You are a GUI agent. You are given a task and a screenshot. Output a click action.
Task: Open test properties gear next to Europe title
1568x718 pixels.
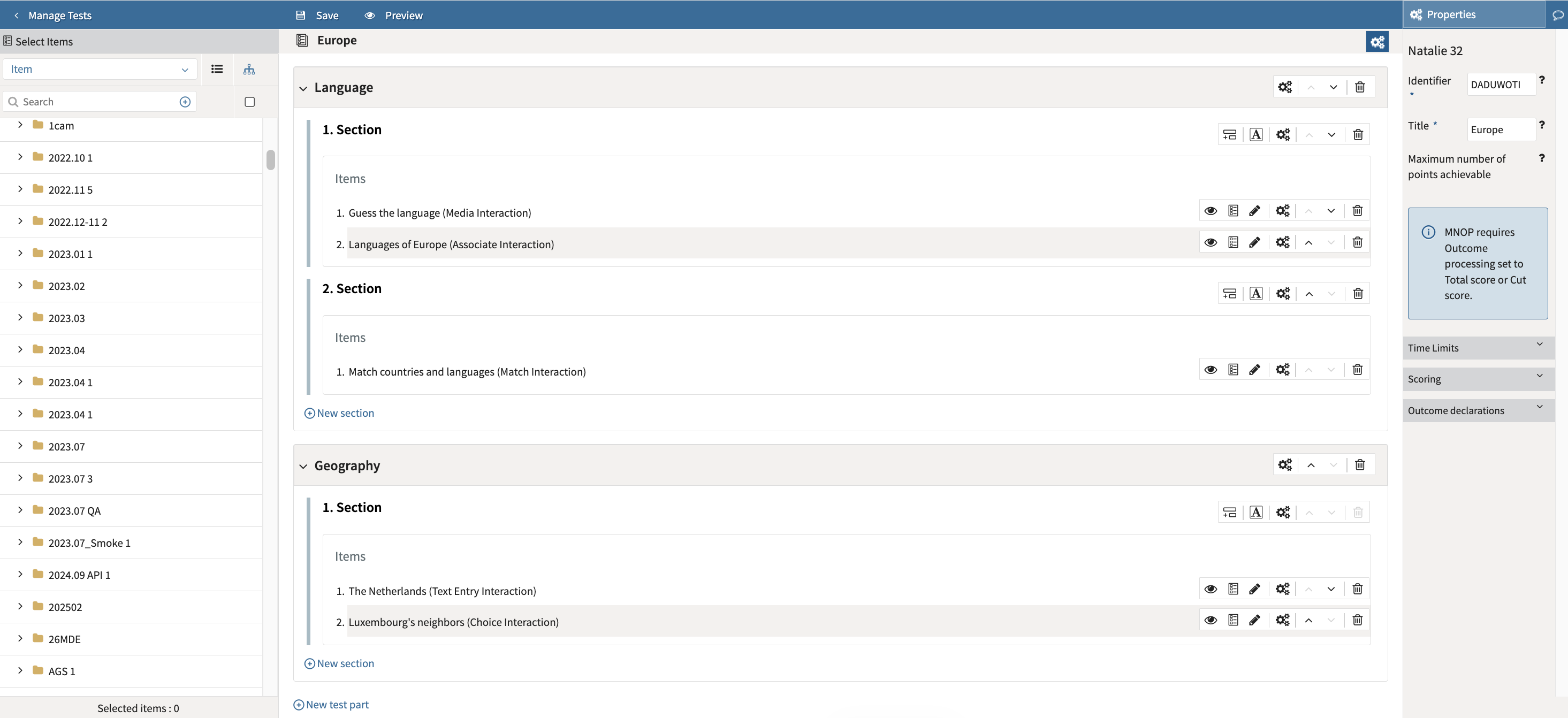pos(1376,41)
